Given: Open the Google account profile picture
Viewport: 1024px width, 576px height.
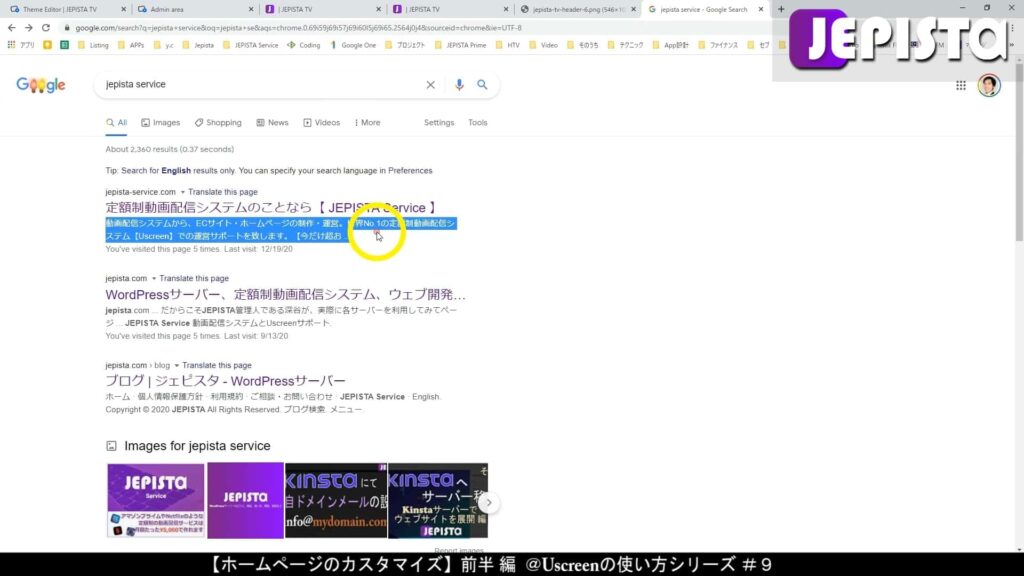Looking at the screenshot, I should [989, 86].
